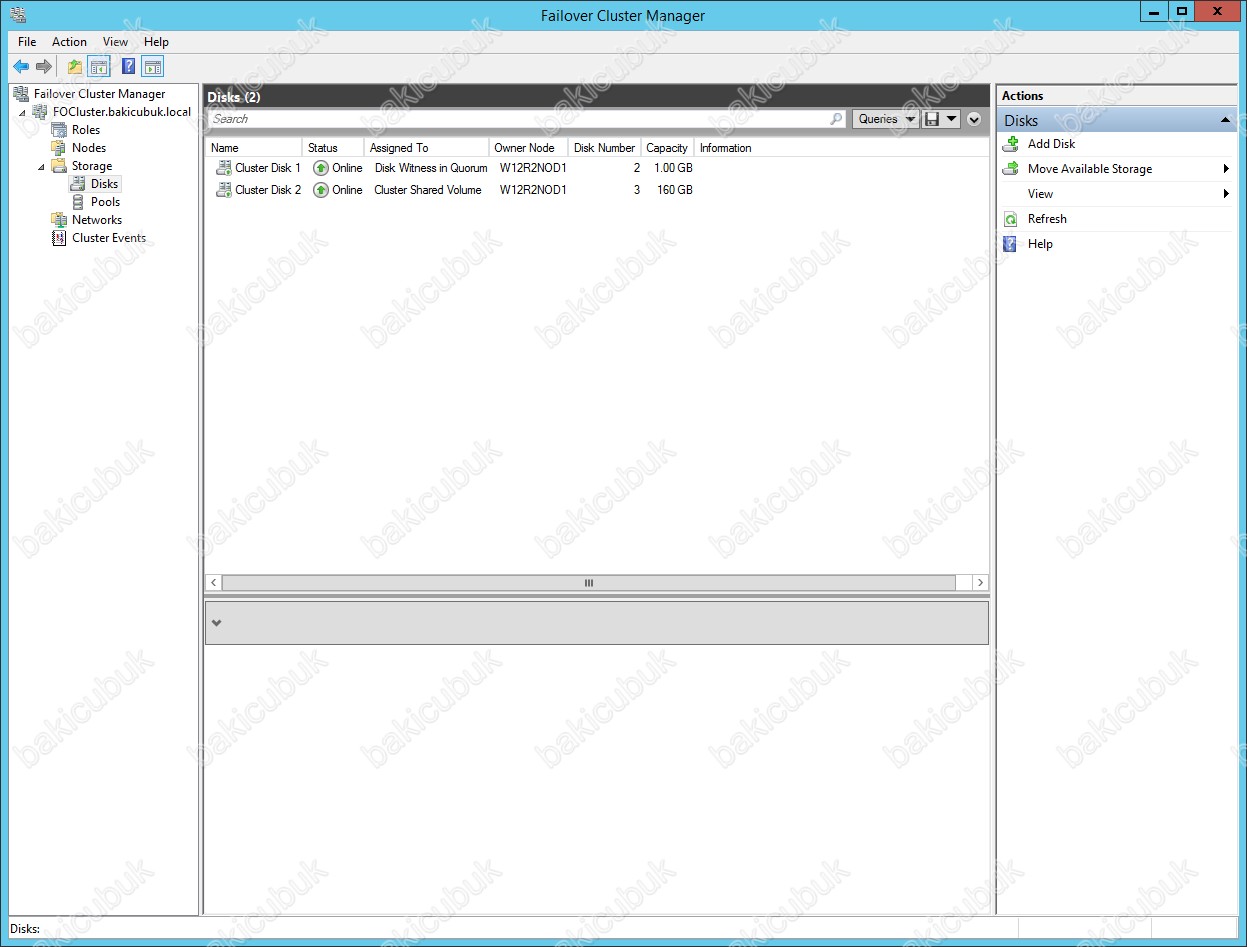Click the app icon in the title bar
Viewport: 1247px width, 947px height.
[18, 15]
